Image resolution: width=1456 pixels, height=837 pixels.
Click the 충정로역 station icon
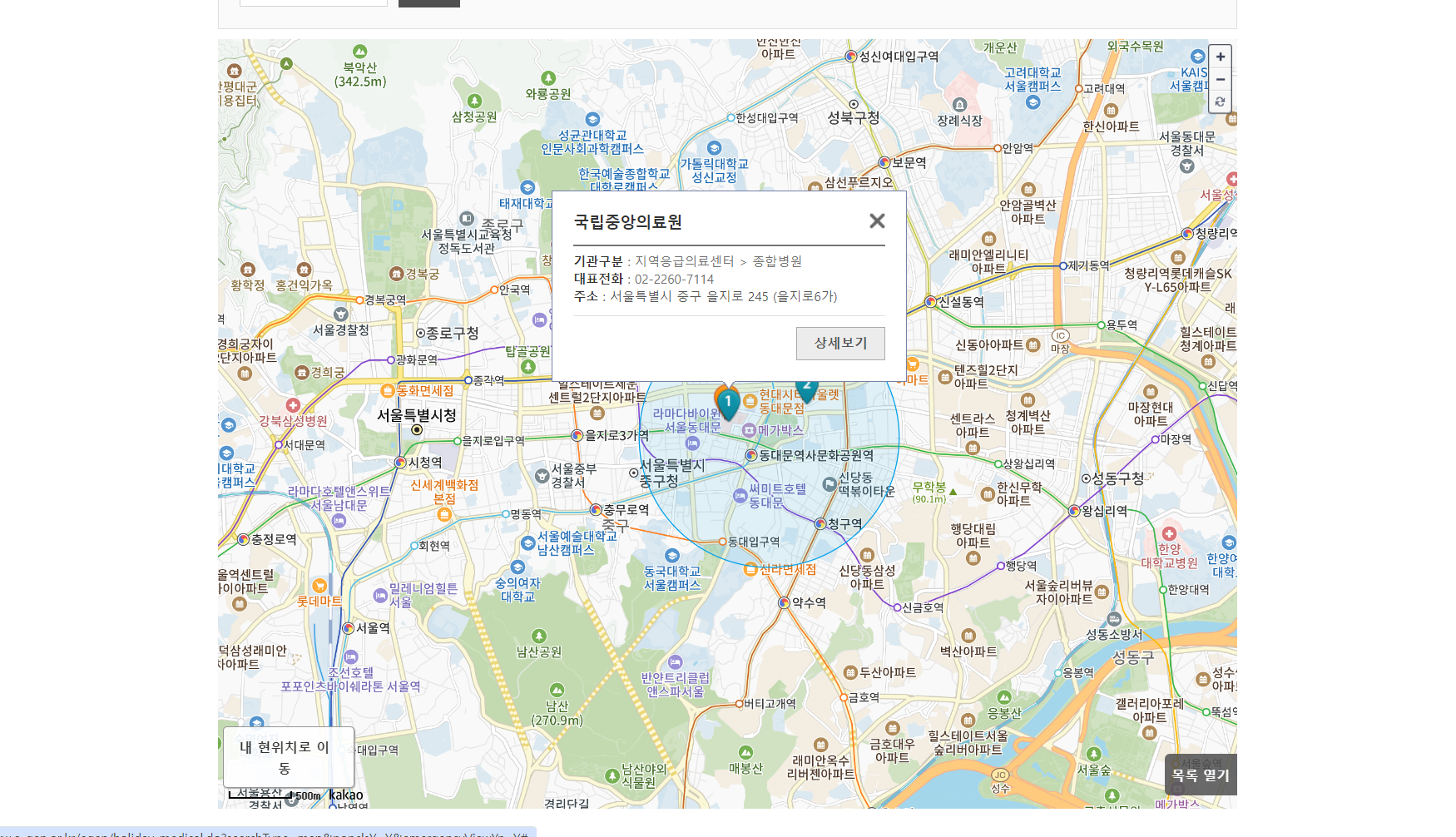[x=244, y=539]
